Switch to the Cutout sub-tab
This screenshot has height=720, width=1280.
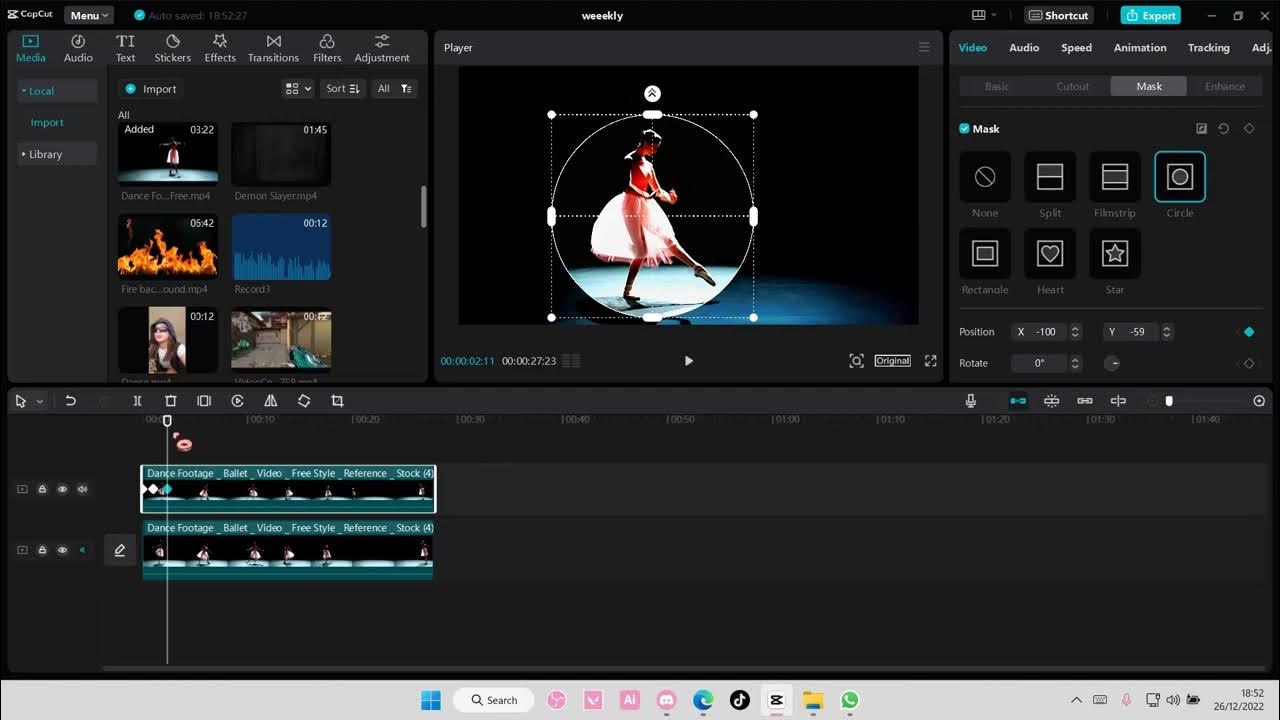click(1073, 86)
